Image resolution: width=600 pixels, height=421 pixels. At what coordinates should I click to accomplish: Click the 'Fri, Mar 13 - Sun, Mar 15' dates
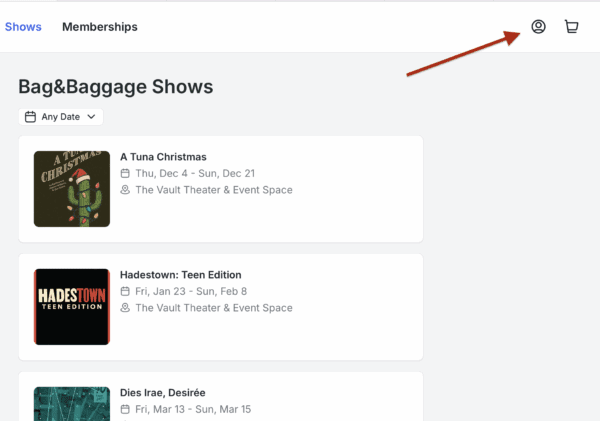(x=193, y=409)
